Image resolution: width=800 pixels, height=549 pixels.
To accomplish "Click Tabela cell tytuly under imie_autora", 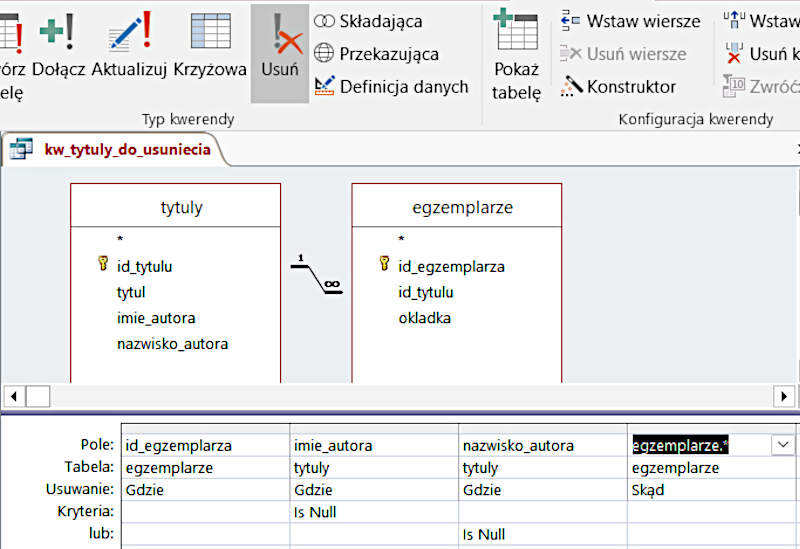I will tap(374, 468).
